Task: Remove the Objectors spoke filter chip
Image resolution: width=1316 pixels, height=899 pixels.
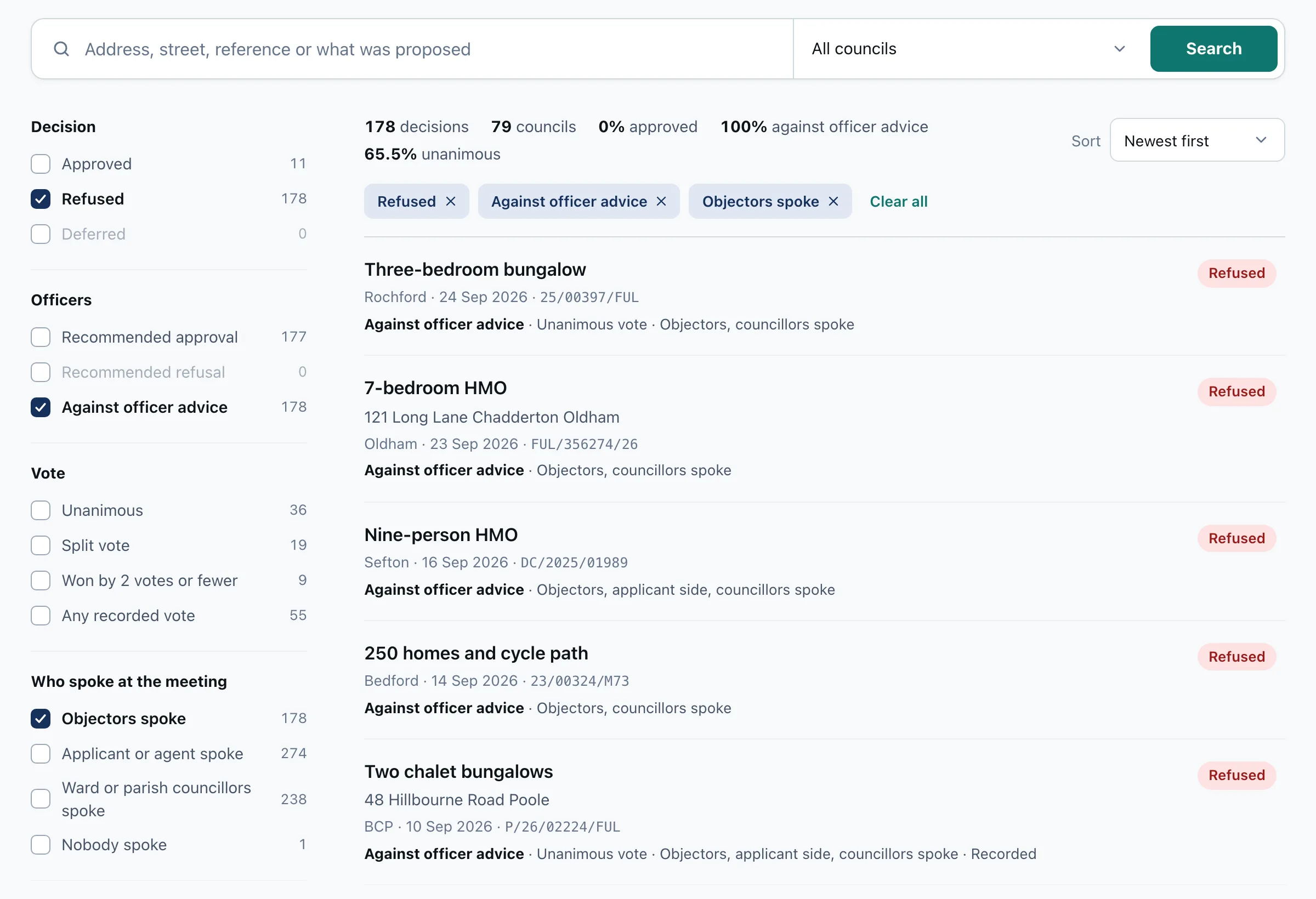Action: tap(833, 202)
